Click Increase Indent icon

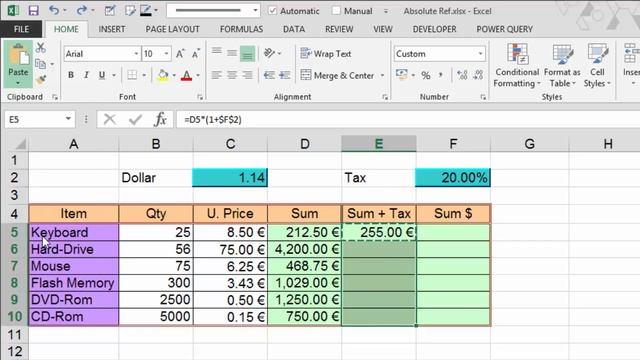(284, 75)
